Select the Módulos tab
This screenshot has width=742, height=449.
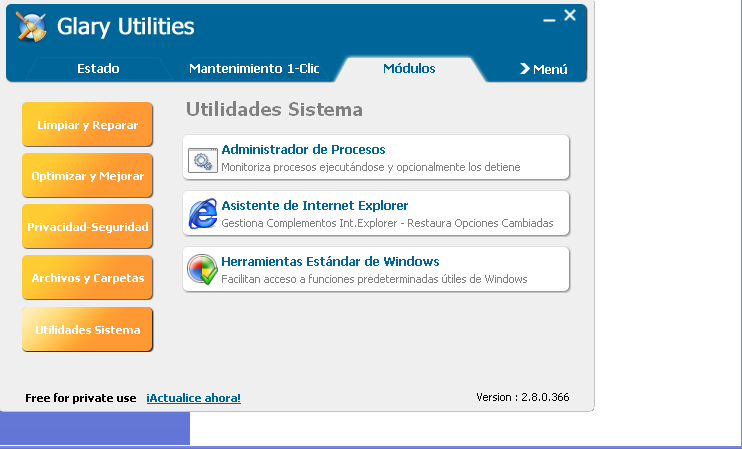409,69
